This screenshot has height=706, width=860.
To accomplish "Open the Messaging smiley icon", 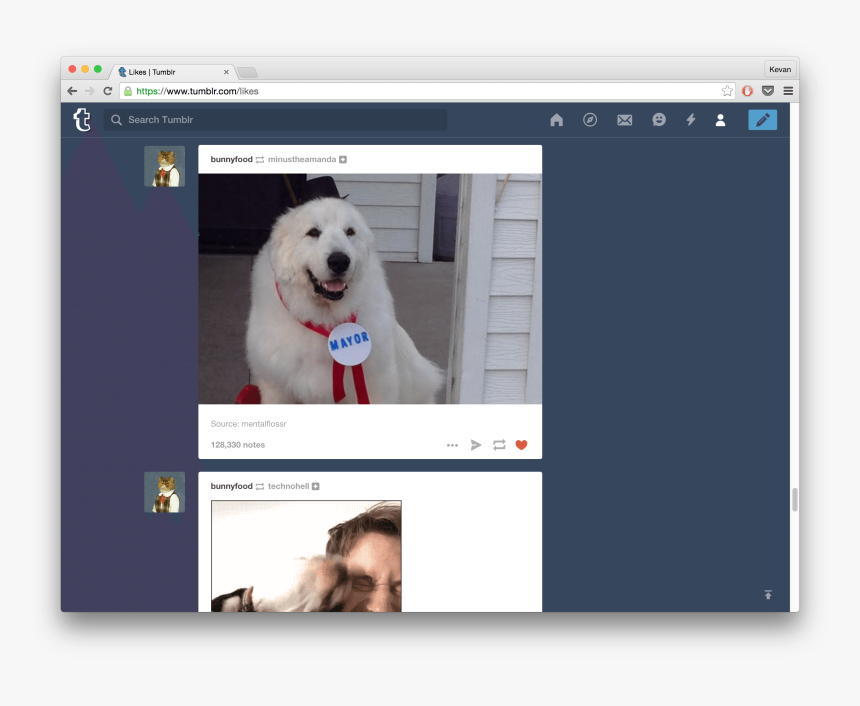I will pyautogui.click(x=658, y=120).
